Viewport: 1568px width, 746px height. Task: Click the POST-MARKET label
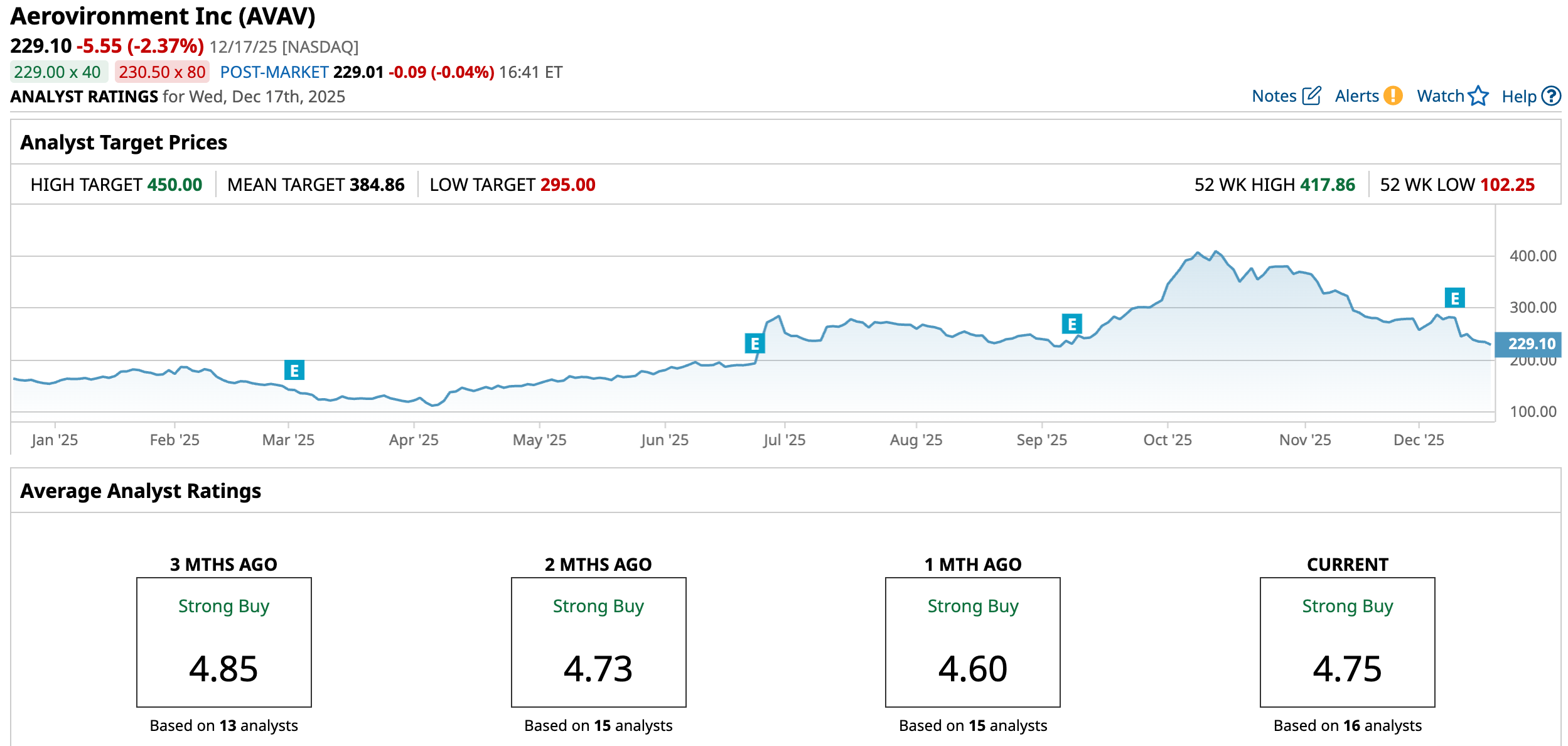pos(274,72)
